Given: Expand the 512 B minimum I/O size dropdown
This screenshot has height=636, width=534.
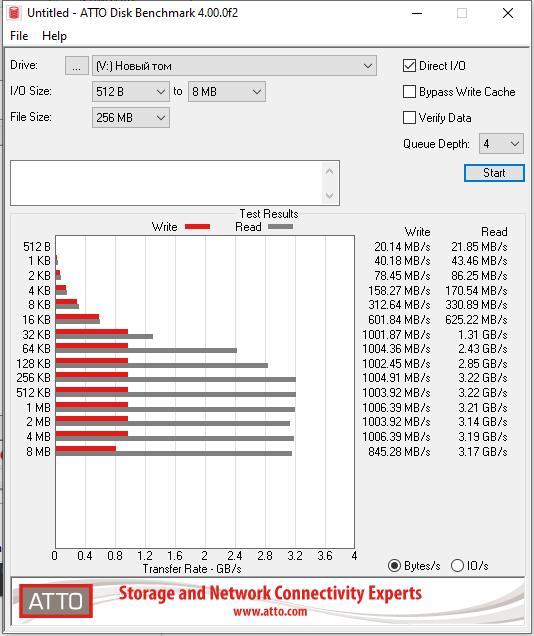Looking at the screenshot, I should click(x=131, y=92).
